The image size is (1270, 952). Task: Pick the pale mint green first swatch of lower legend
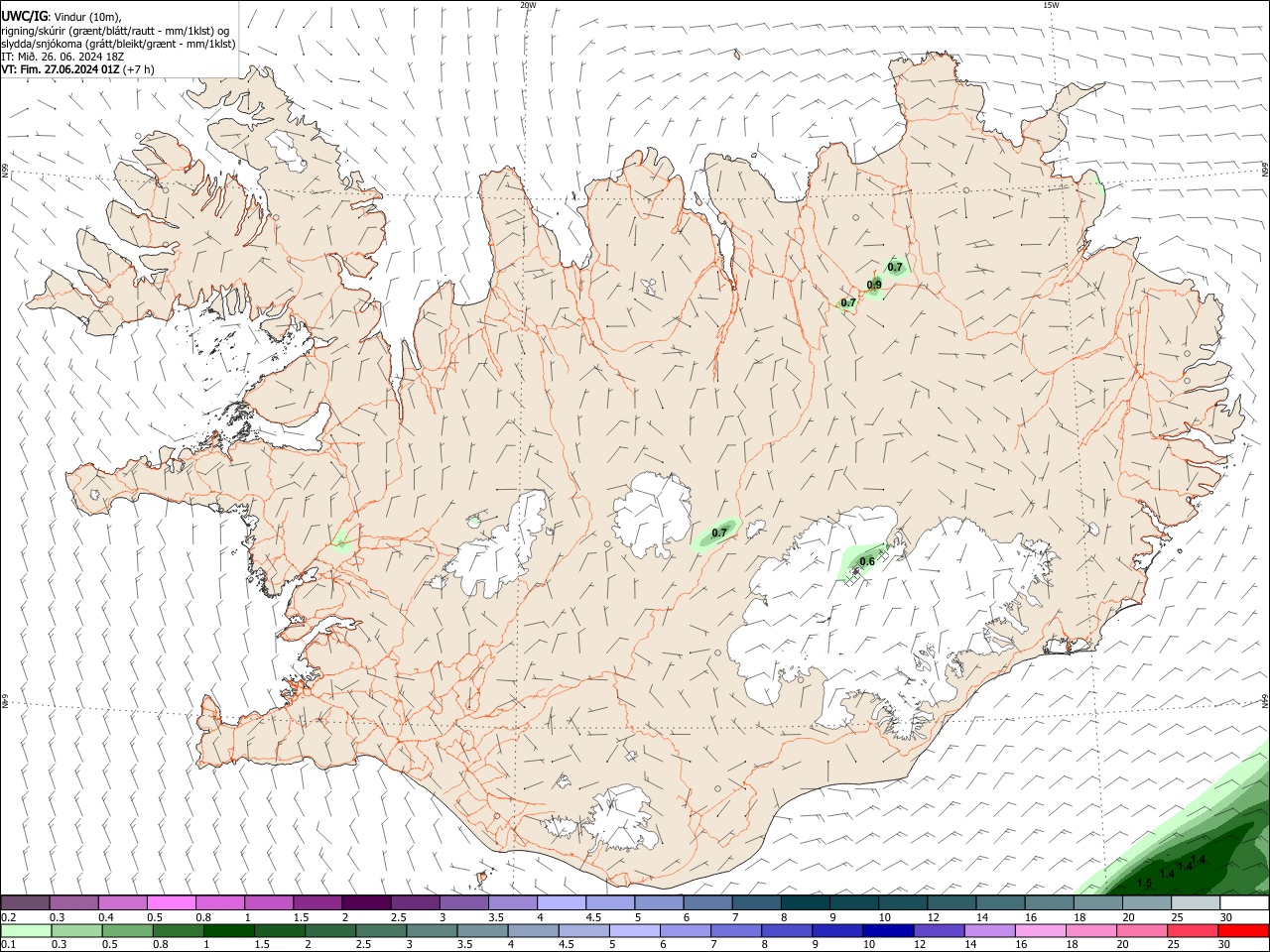(25, 930)
